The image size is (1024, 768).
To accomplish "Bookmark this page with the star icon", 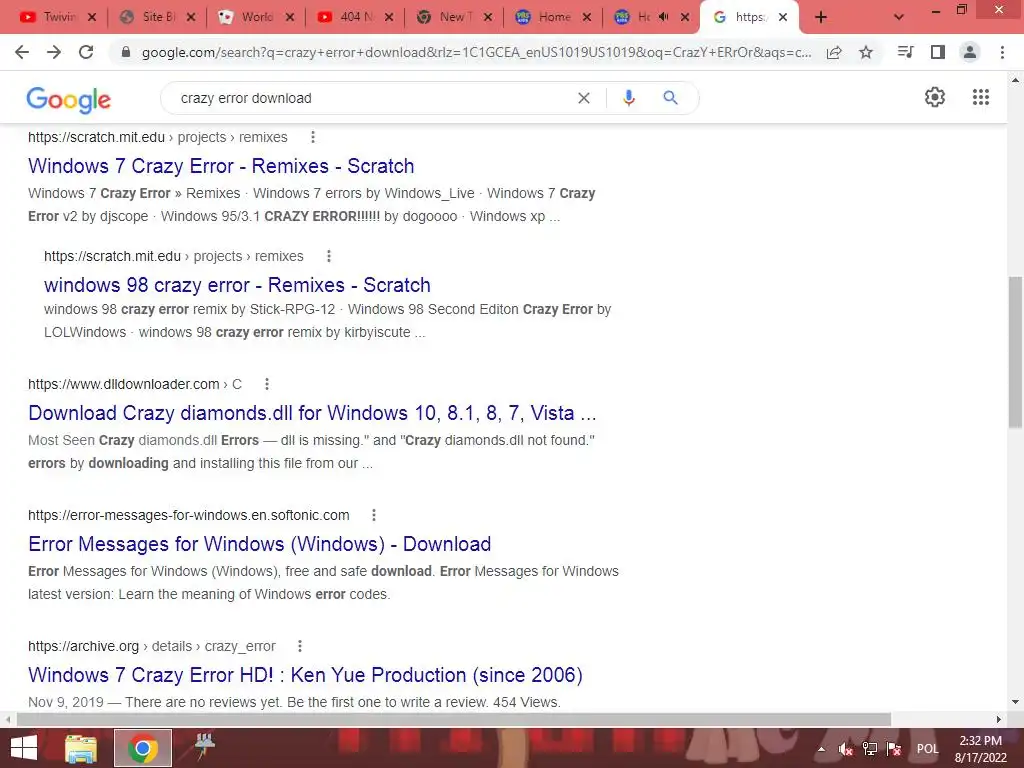I will coord(866,52).
